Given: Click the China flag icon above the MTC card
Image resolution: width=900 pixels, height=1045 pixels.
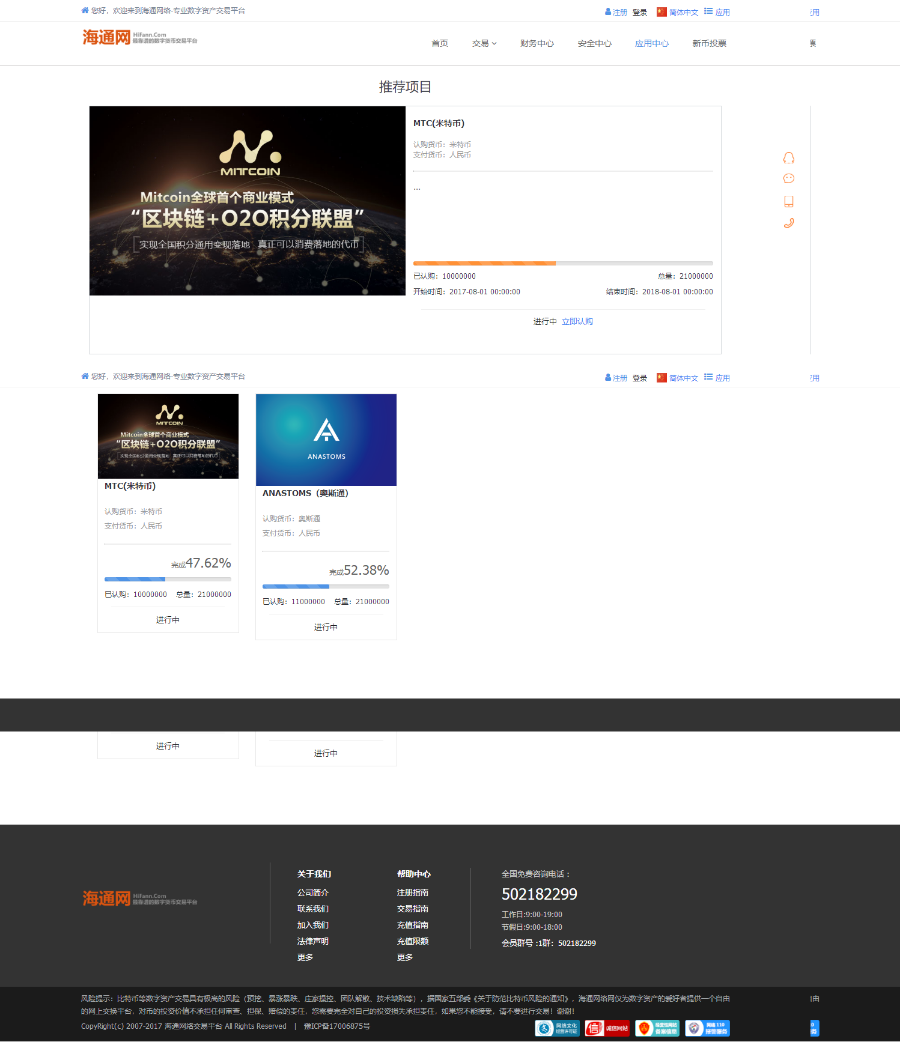Looking at the screenshot, I should (661, 378).
